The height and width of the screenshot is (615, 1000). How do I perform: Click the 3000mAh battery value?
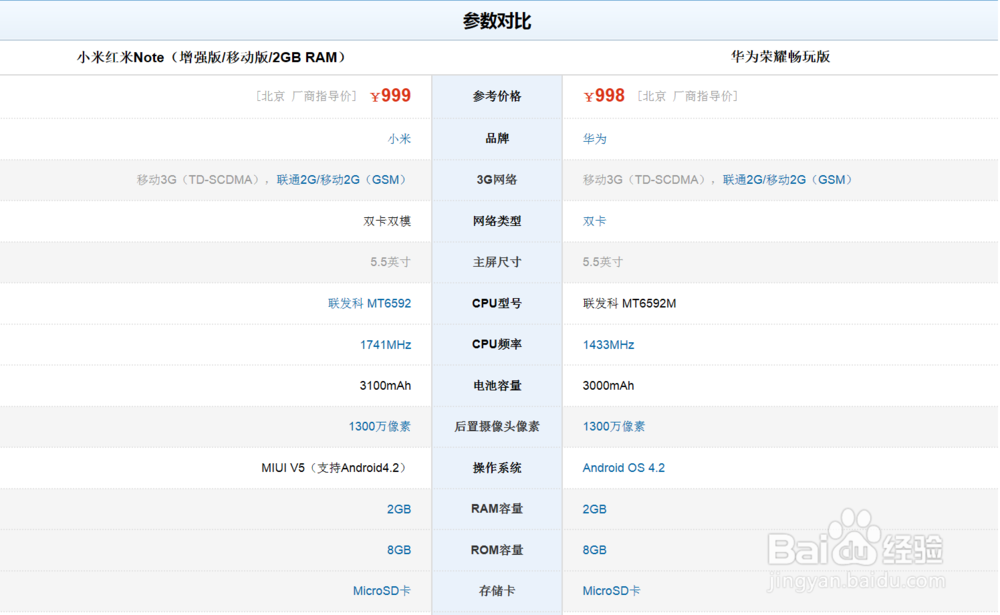tap(608, 385)
